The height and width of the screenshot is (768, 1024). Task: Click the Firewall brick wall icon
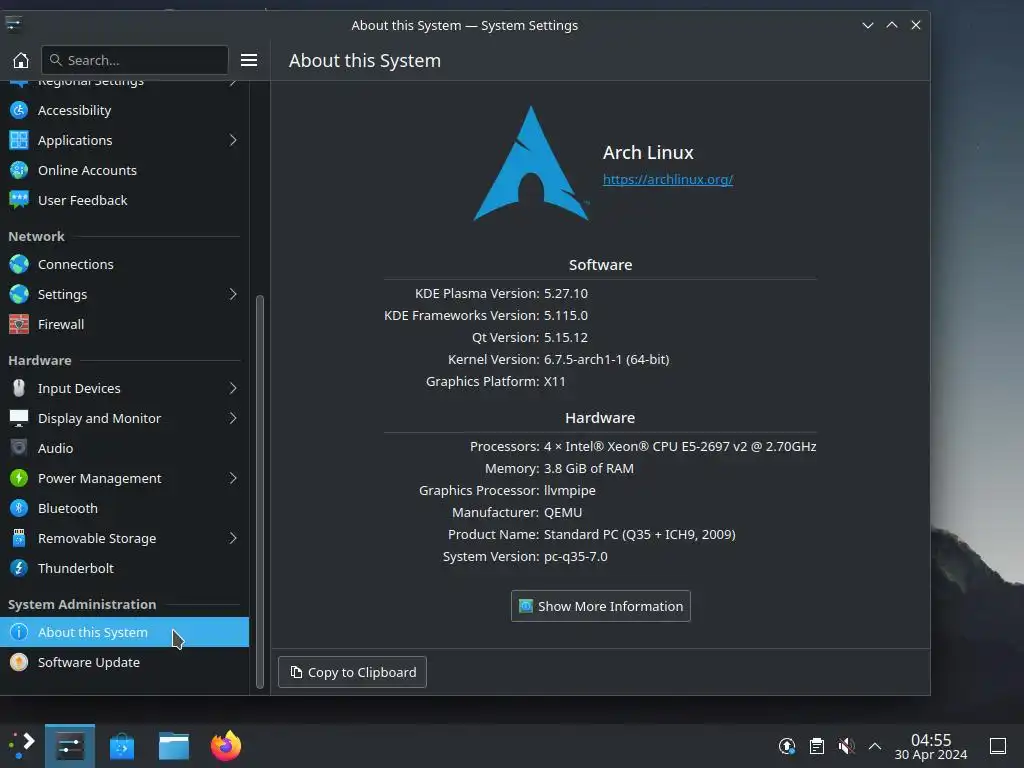[x=19, y=325]
